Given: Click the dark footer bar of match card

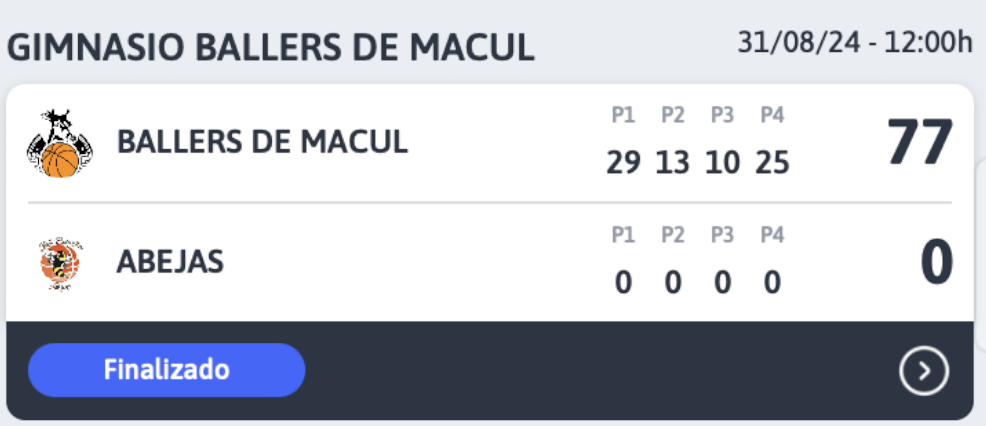Looking at the screenshot, I should [x=490, y=371].
